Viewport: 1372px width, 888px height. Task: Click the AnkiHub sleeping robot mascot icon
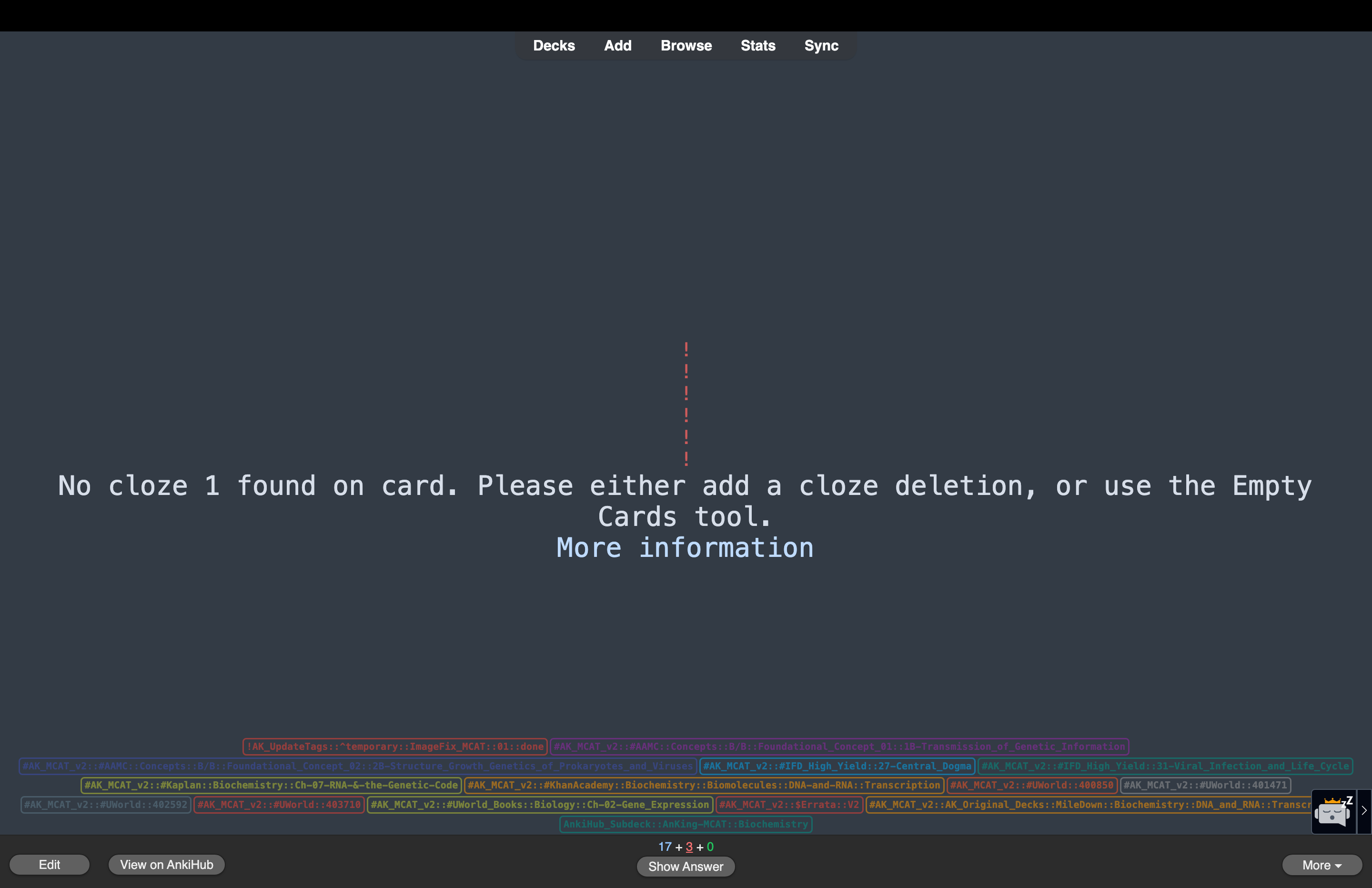pyautogui.click(x=1333, y=811)
